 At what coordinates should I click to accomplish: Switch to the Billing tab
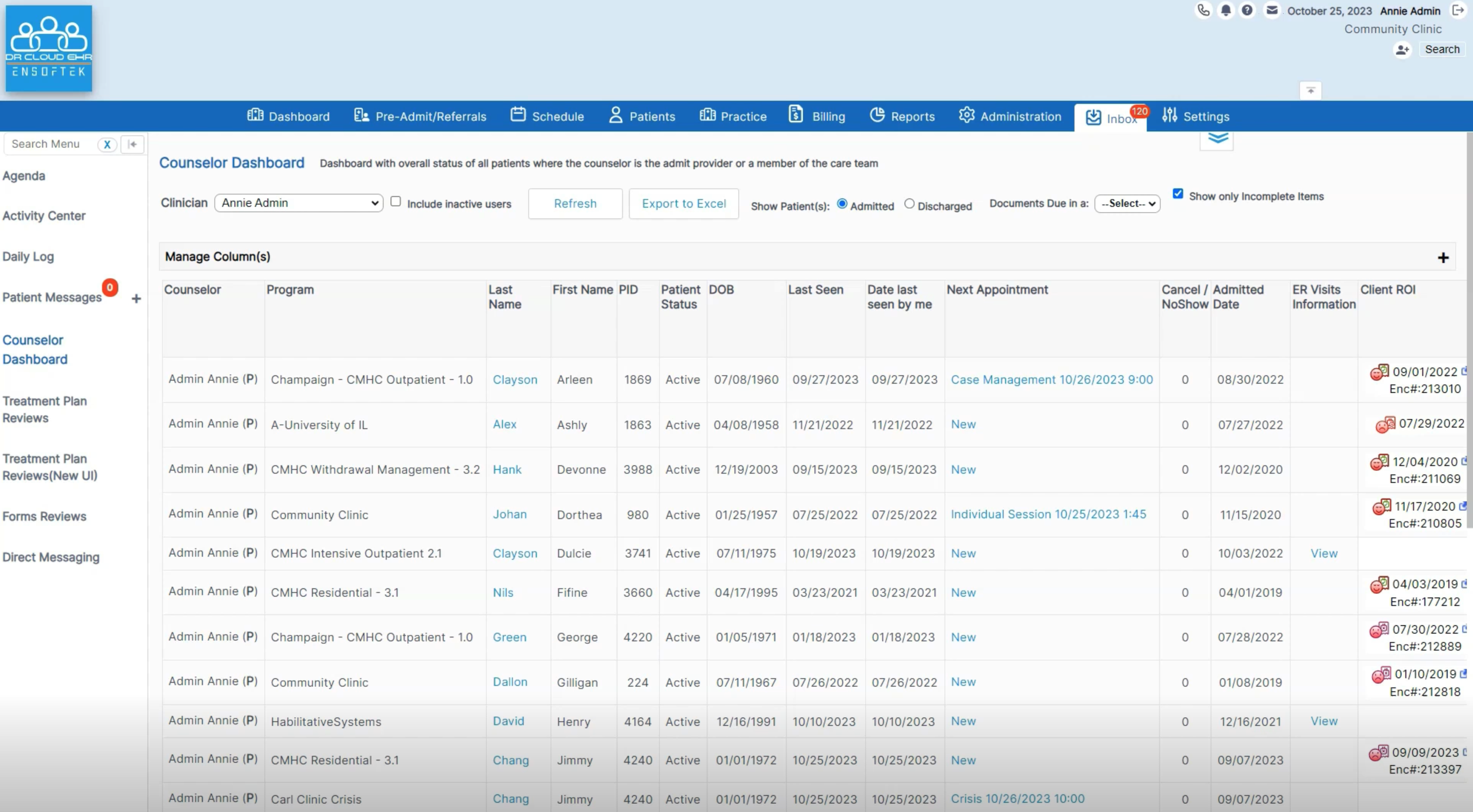coord(817,116)
